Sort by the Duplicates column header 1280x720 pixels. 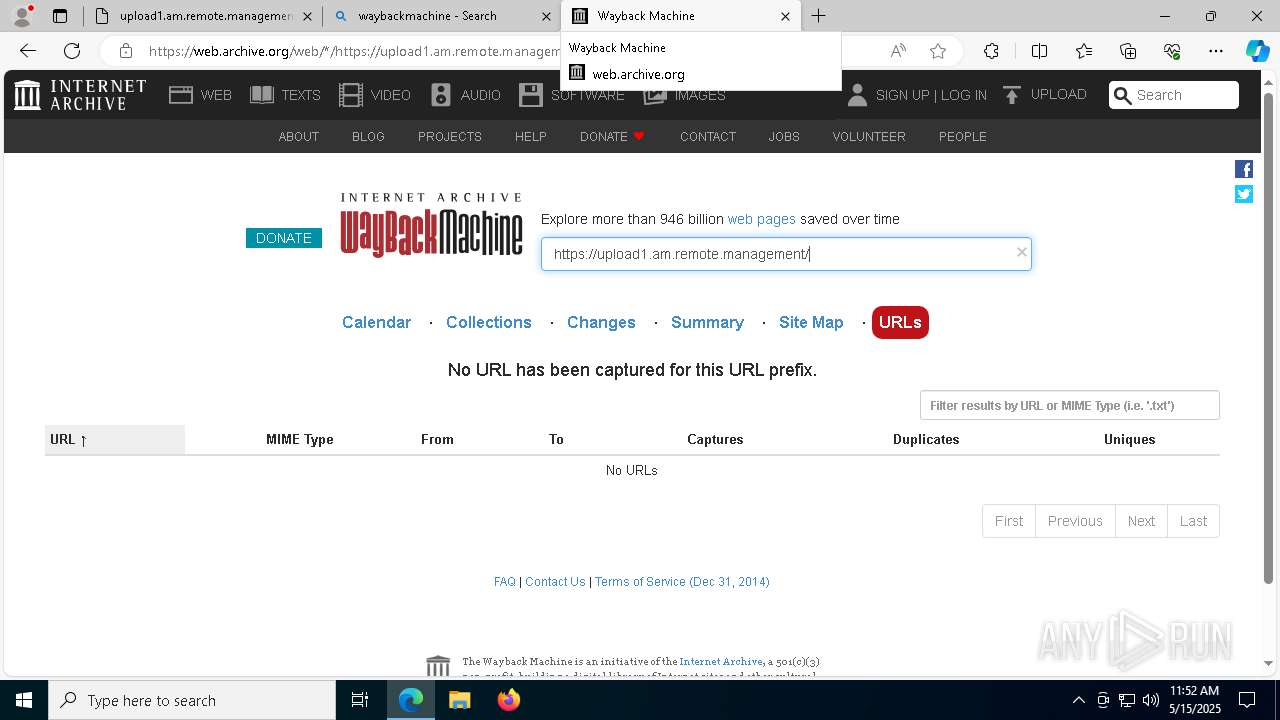coord(926,439)
